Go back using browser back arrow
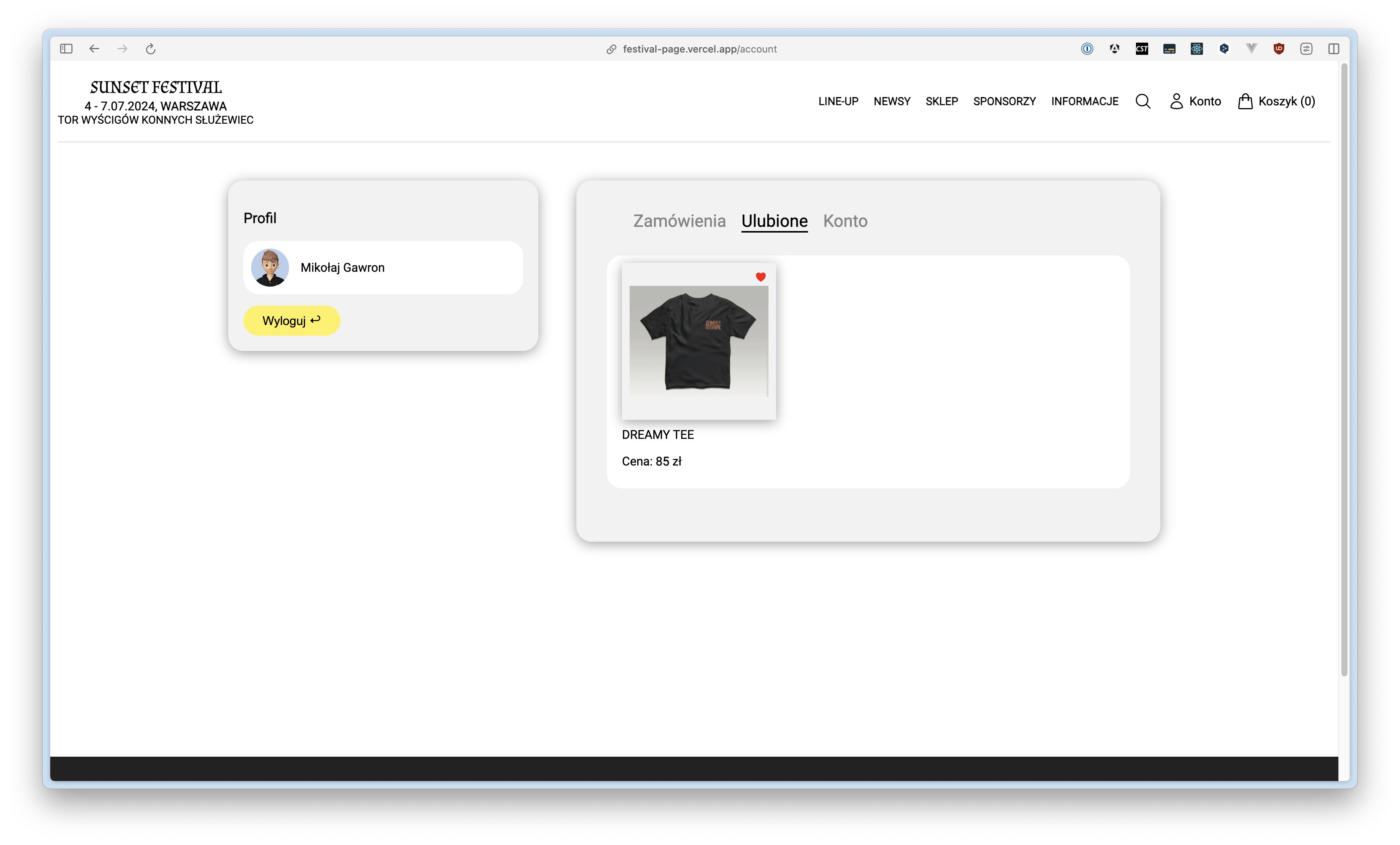1400x845 pixels. pyautogui.click(x=94, y=49)
